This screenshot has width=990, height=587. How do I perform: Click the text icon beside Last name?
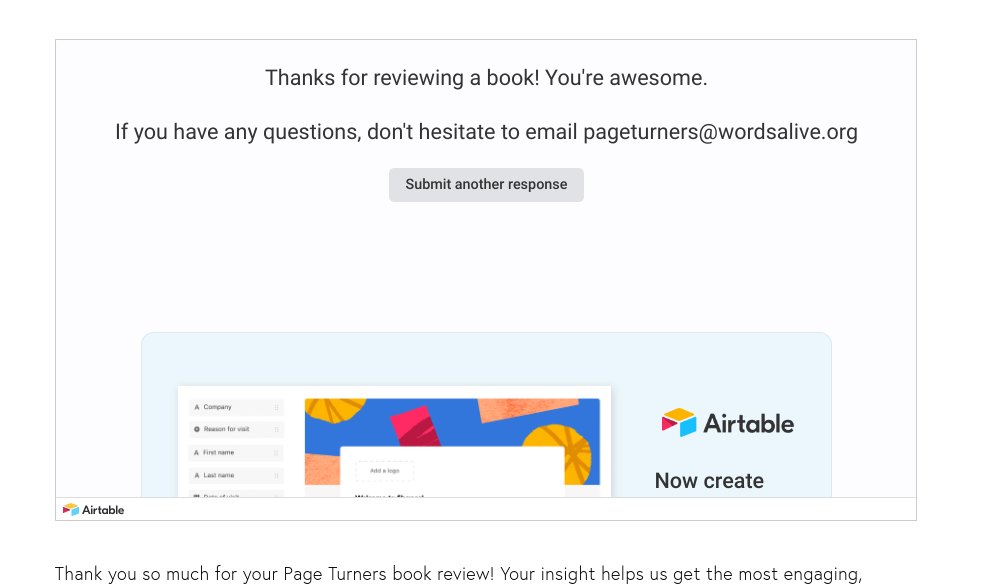pos(197,475)
